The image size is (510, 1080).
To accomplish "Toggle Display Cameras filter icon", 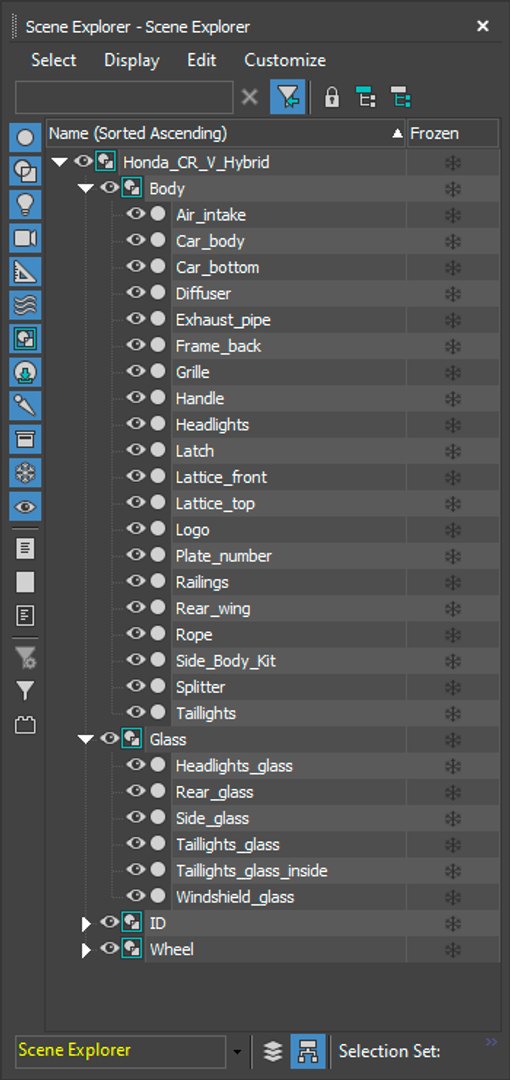I will point(26,238).
